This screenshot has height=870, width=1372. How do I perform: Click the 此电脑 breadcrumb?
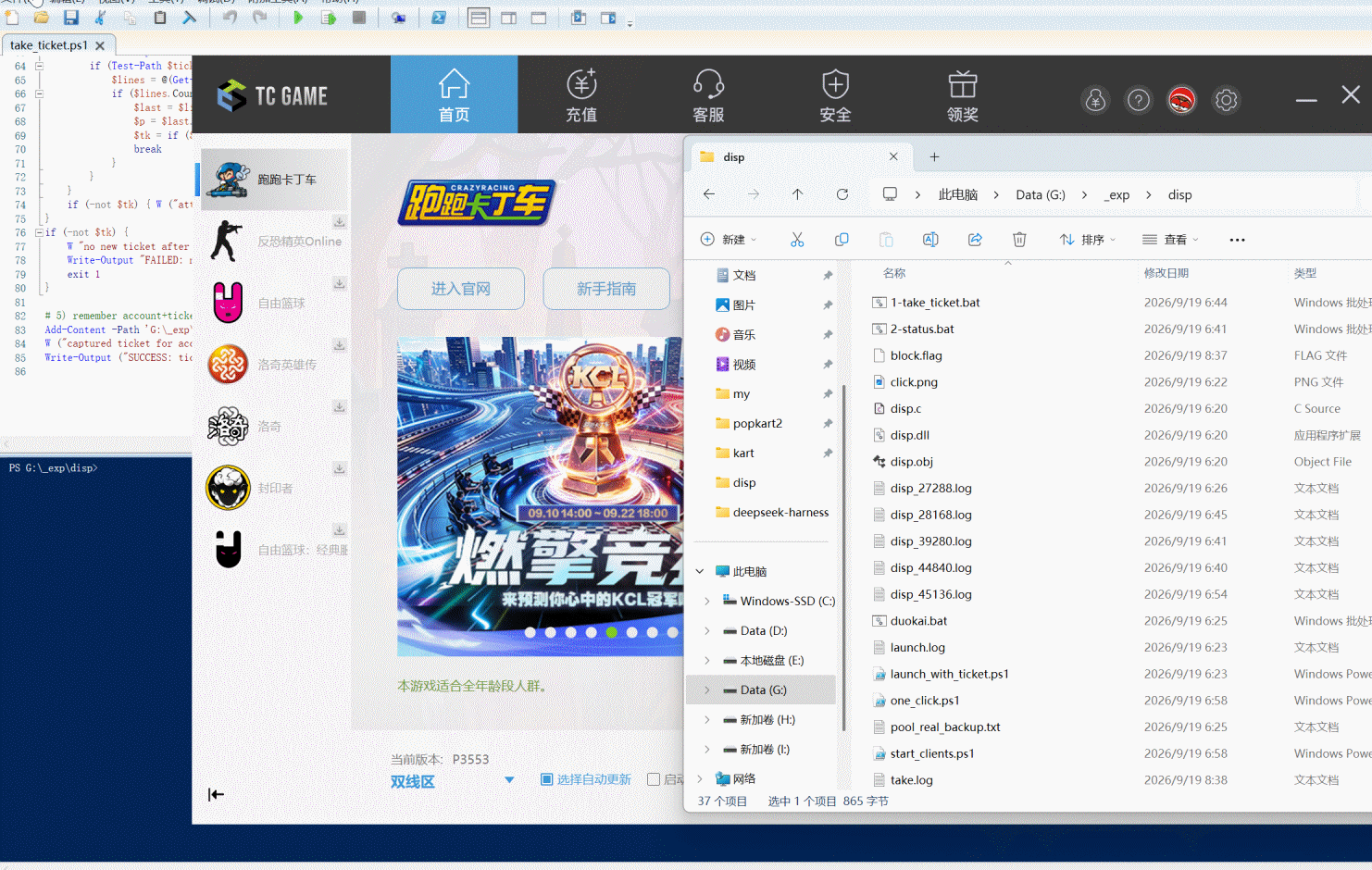click(958, 195)
